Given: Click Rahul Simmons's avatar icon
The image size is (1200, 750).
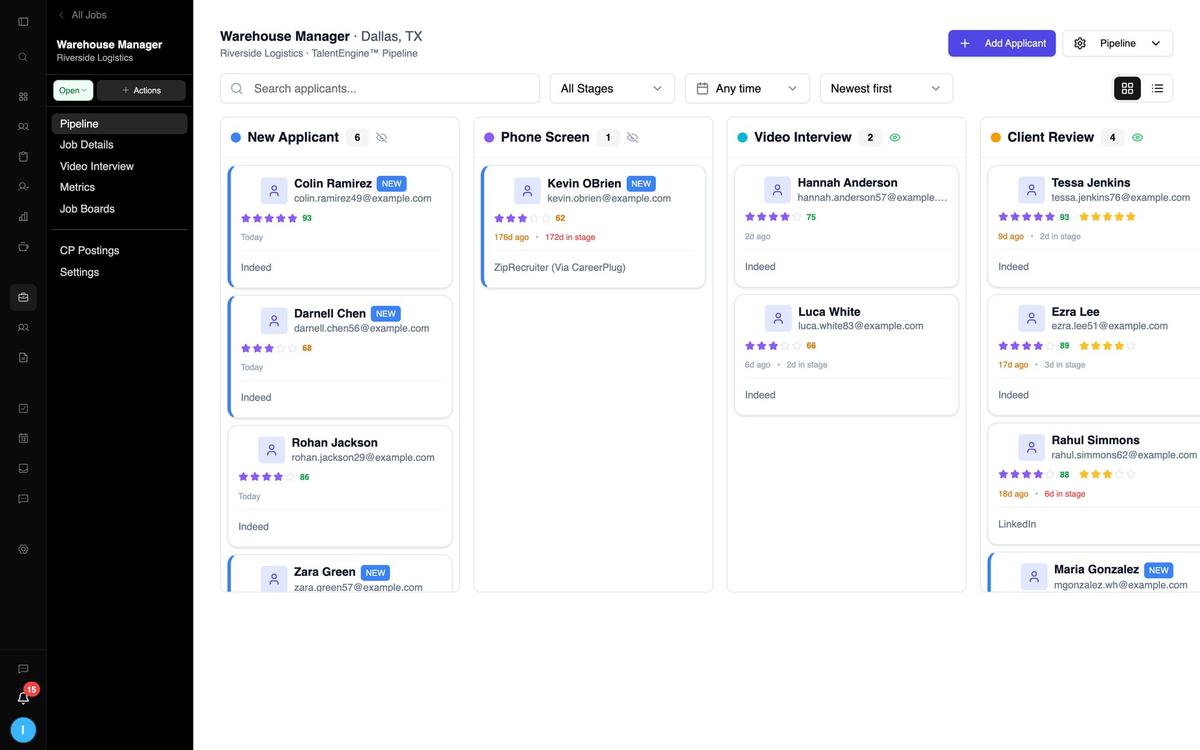Looking at the screenshot, I should [1031, 447].
